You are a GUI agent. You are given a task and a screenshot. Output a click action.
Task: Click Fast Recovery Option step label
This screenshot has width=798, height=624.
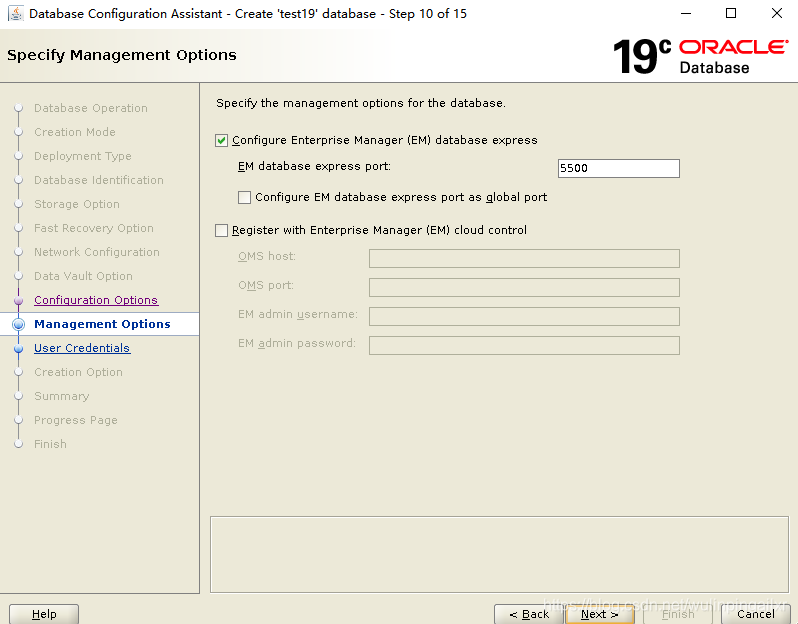[94, 228]
